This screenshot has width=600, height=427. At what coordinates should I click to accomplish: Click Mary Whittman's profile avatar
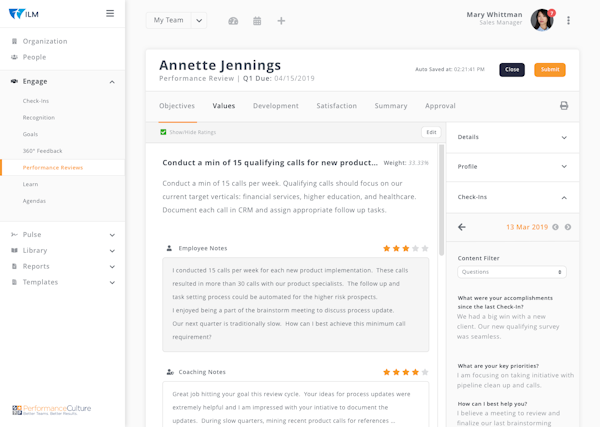pyautogui.click(x=542, y=20)
